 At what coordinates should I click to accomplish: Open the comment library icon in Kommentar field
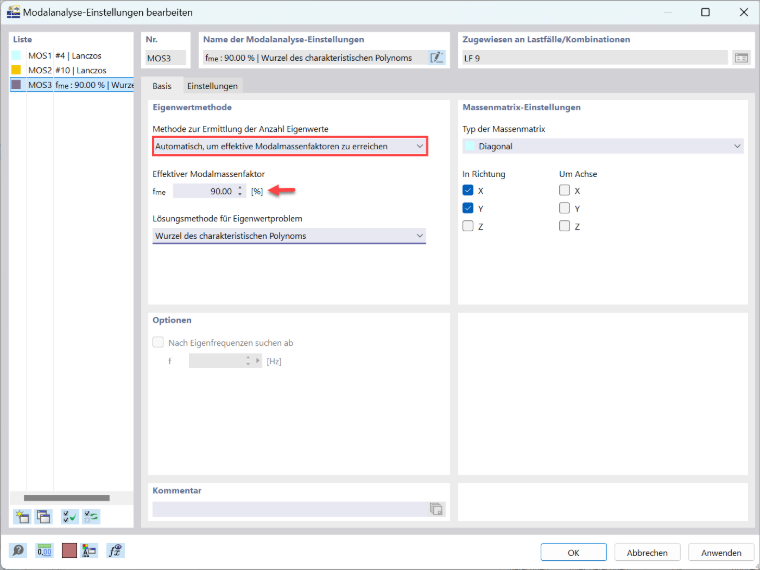[x=436, y=509]
